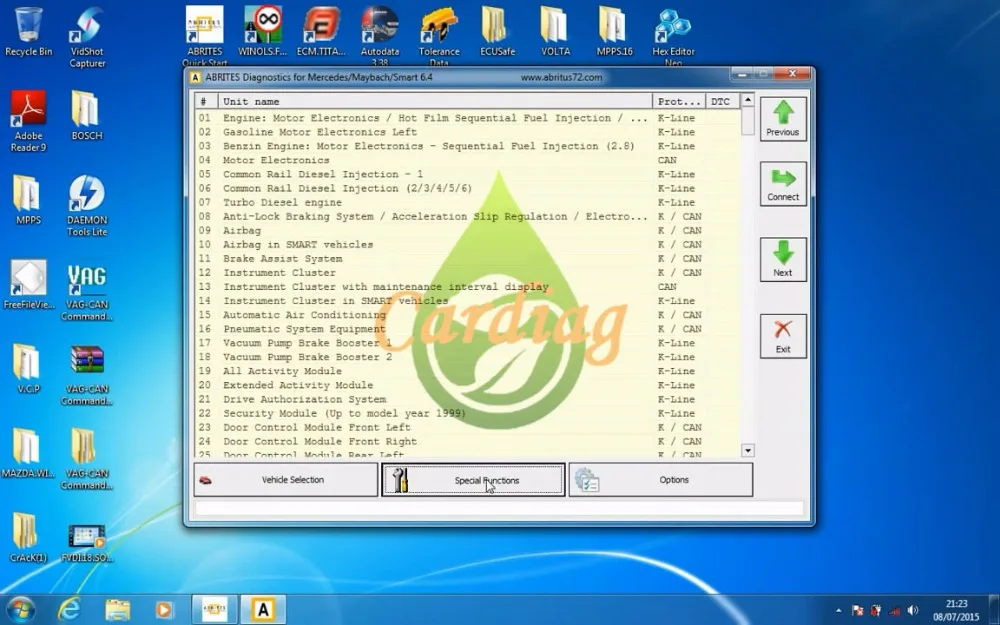Launch ABRITES Quick Start desktop shortcut
The height and width of the screenshot is (625, 1000).
pyautogui.click(x=205, y=36)
